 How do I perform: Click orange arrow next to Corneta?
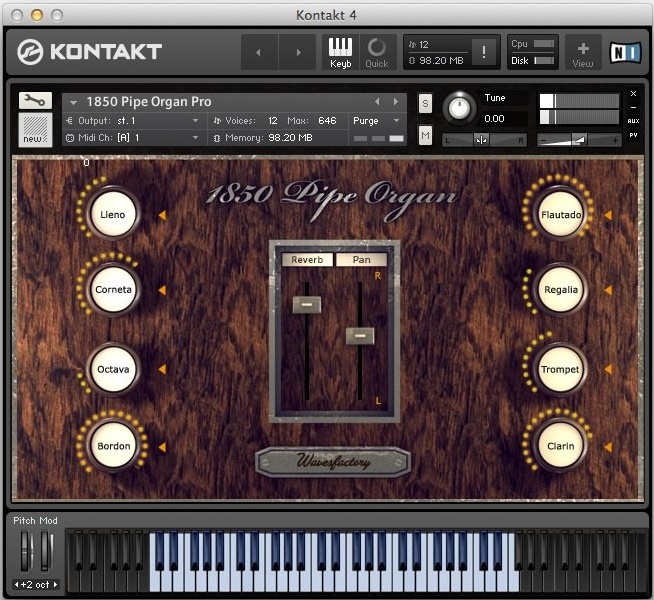tap(162, 290)
